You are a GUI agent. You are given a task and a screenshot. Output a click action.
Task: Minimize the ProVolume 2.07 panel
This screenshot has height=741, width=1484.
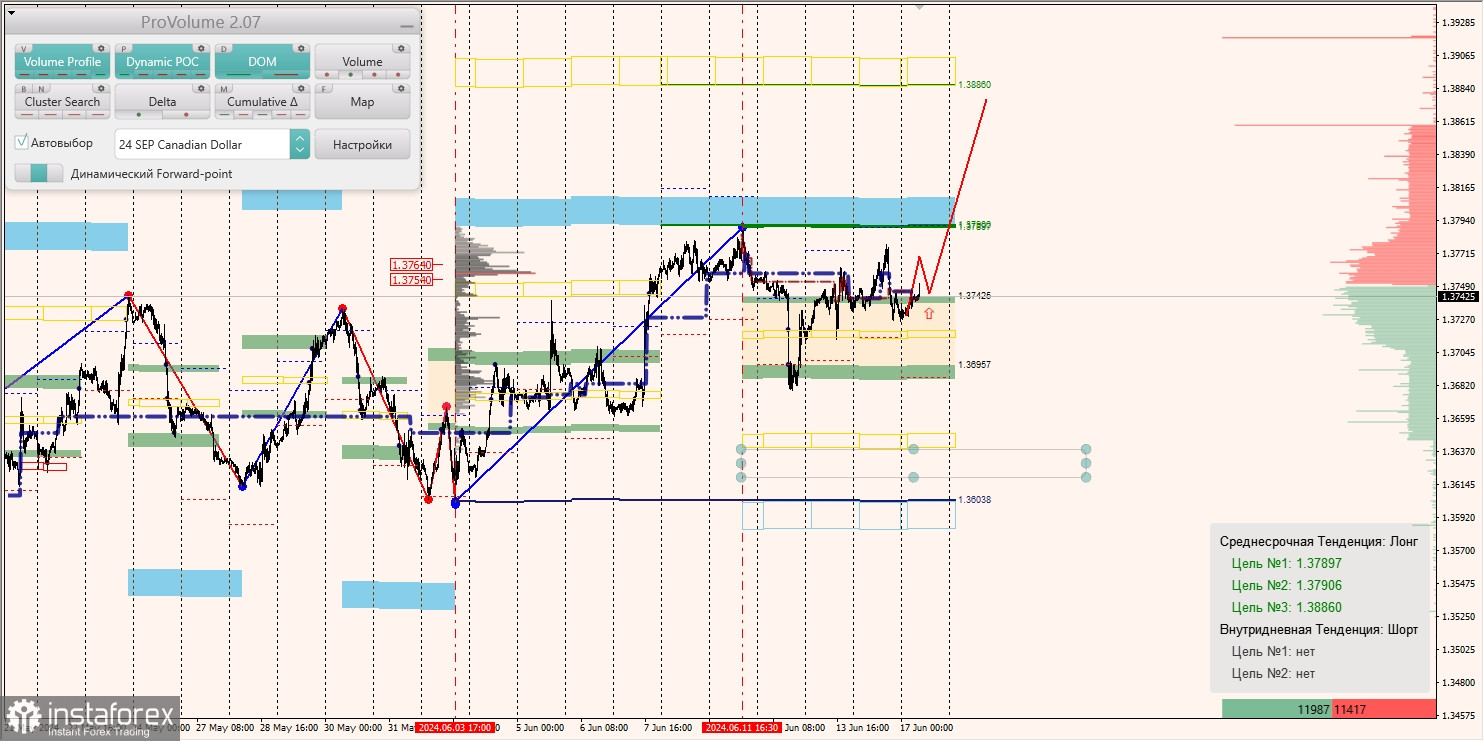coord(407,26)
